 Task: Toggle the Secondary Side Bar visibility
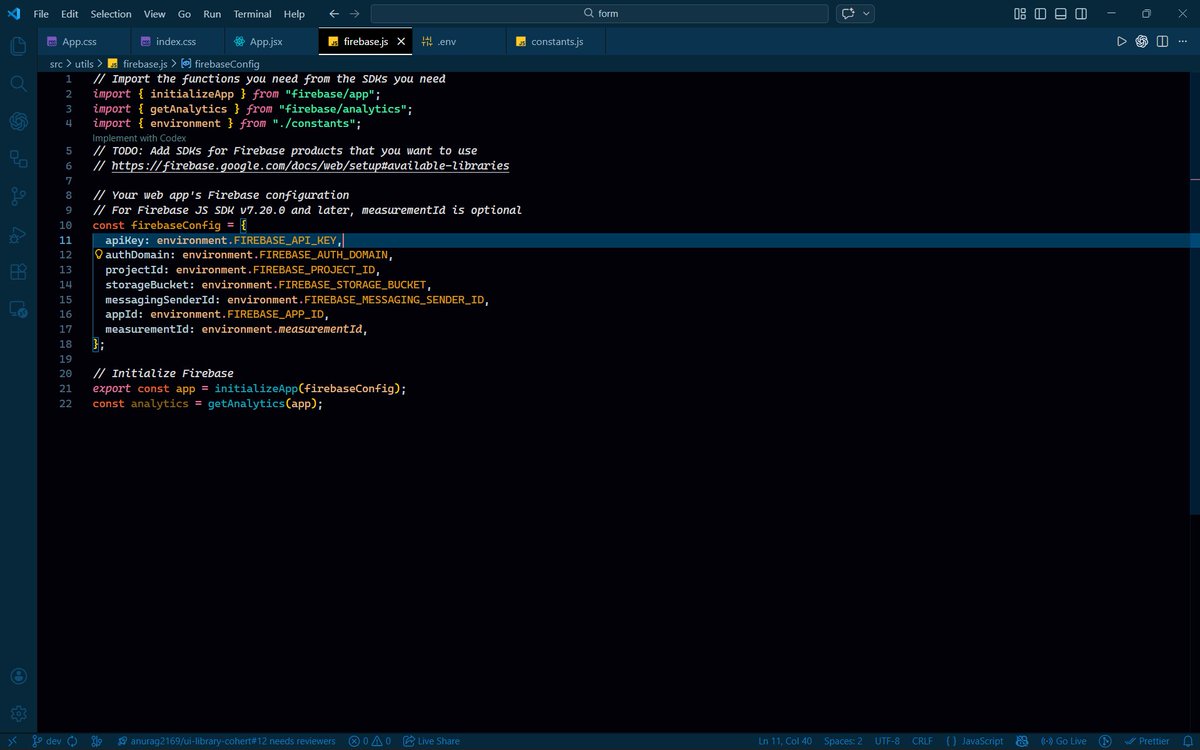[1081, 14]
